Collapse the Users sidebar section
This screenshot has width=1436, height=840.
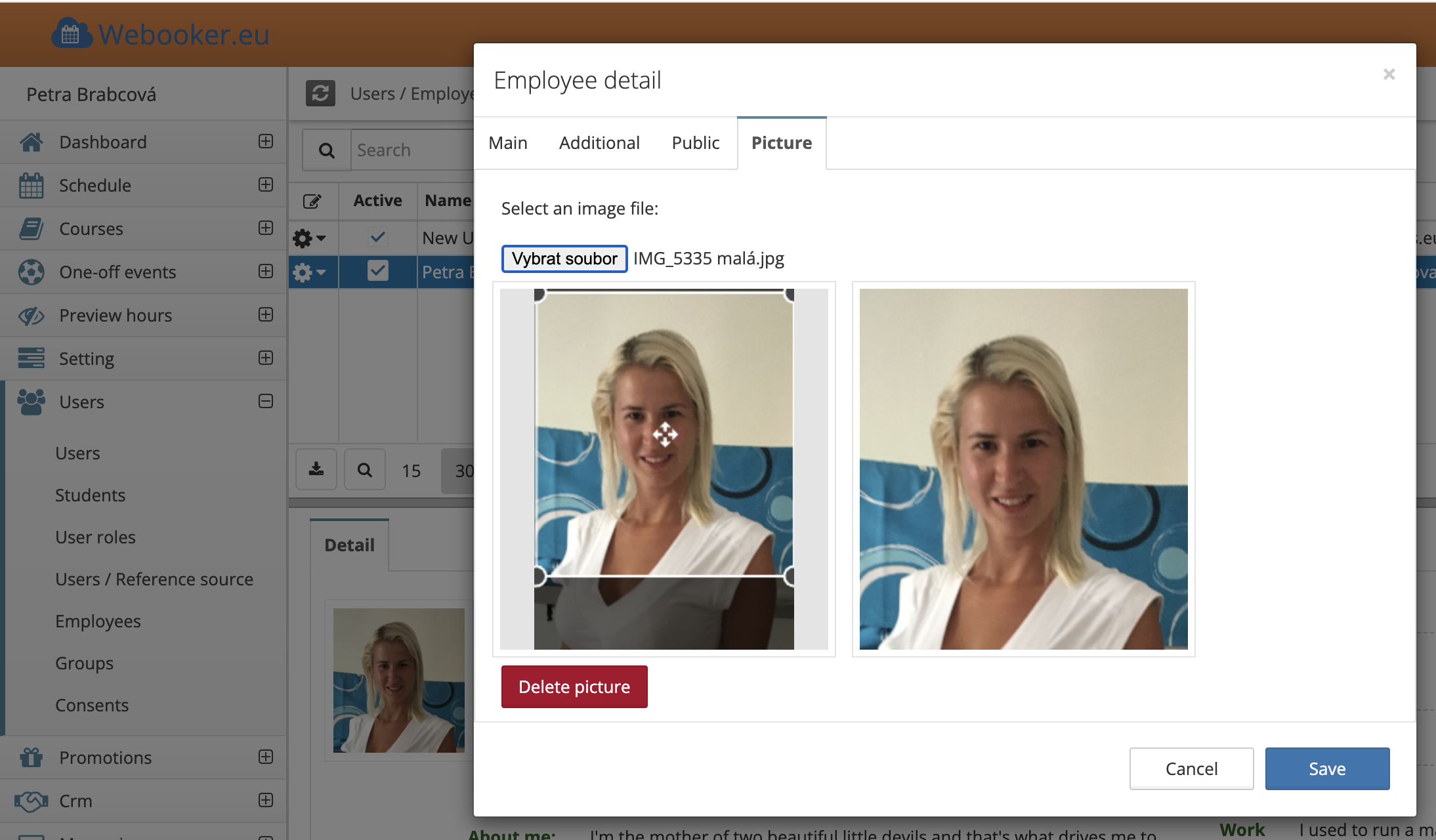pos(266,401)
